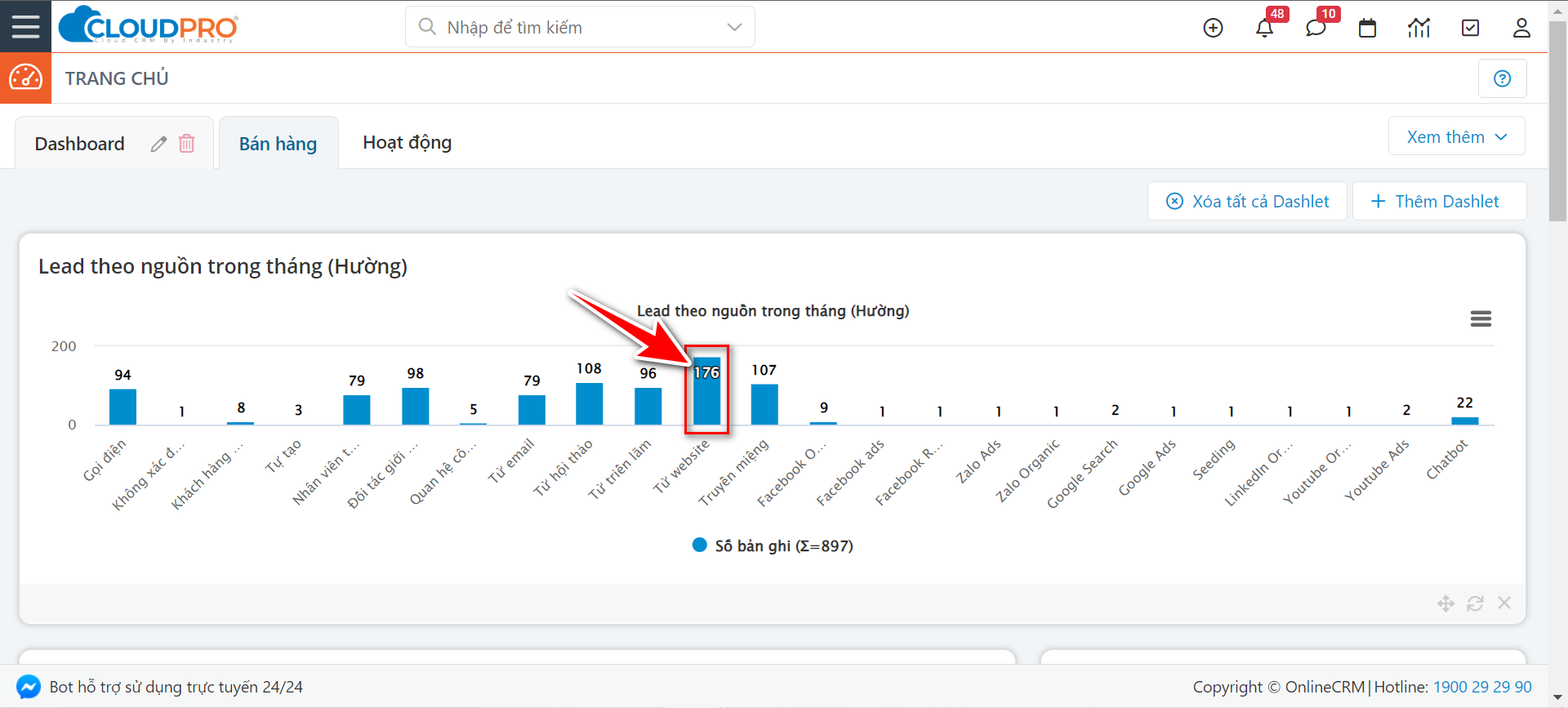Switch to the Hoạt động tab
The image size is (1568, 708).
click(407, 143)
